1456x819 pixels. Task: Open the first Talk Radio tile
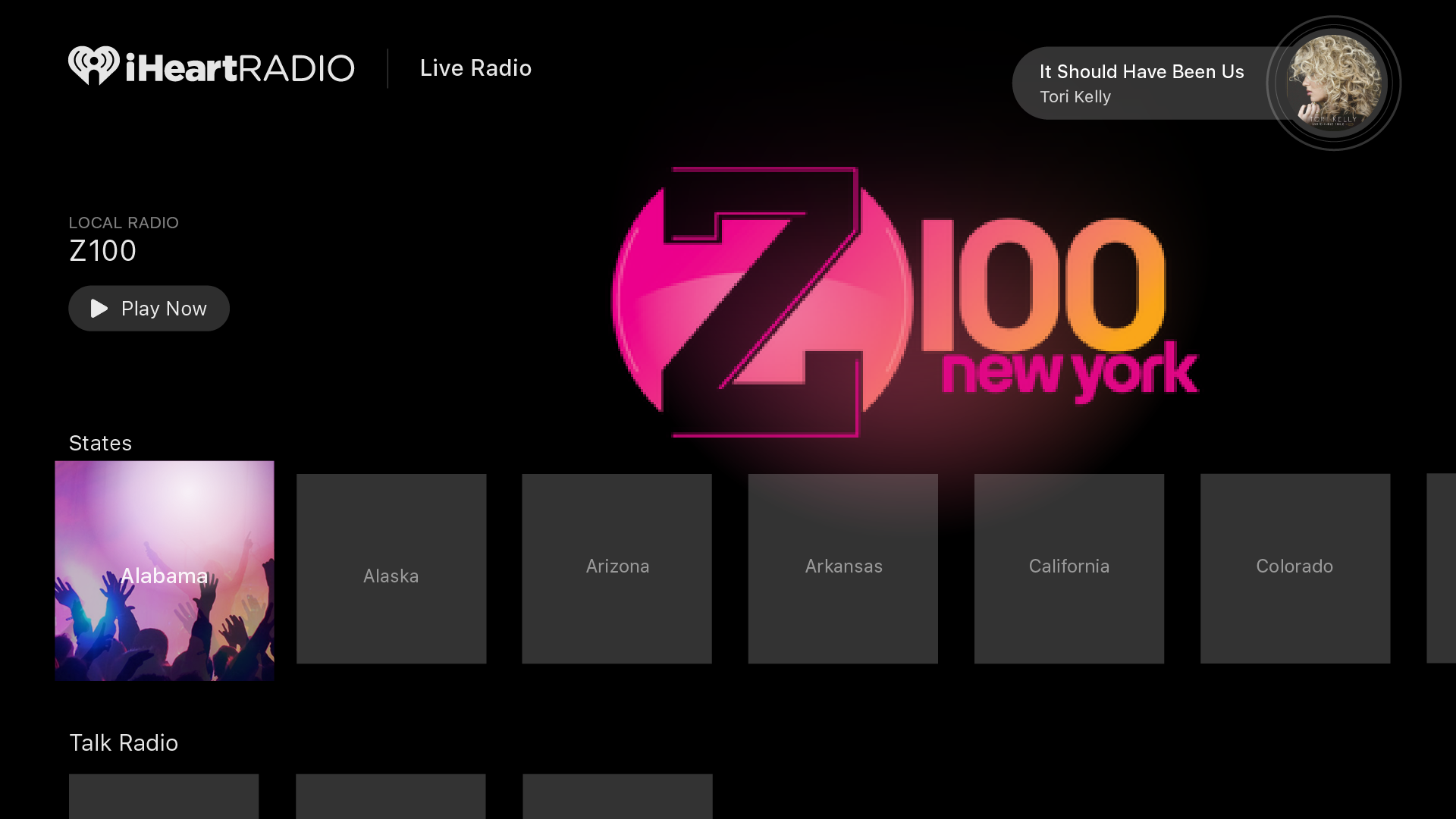(x=164, y=796)
